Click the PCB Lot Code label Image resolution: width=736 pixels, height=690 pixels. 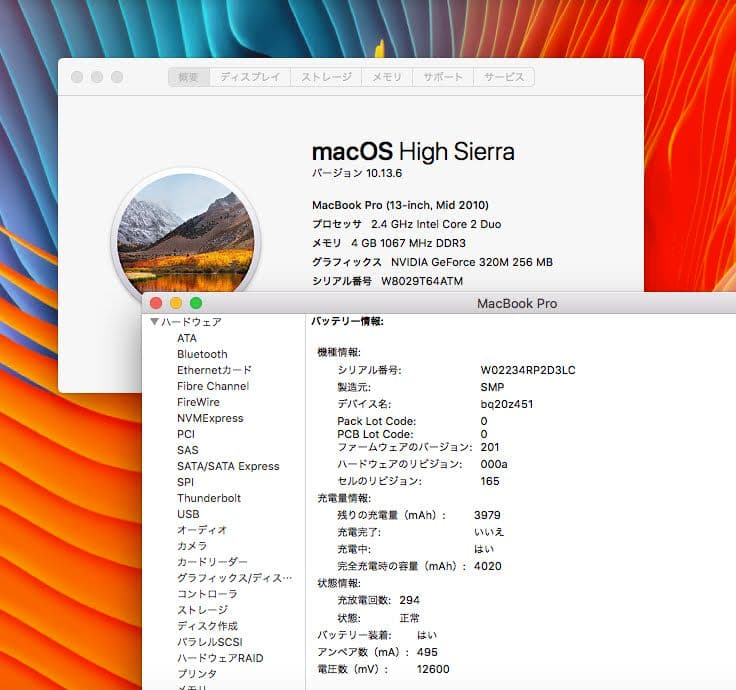[x=376, y=434]
